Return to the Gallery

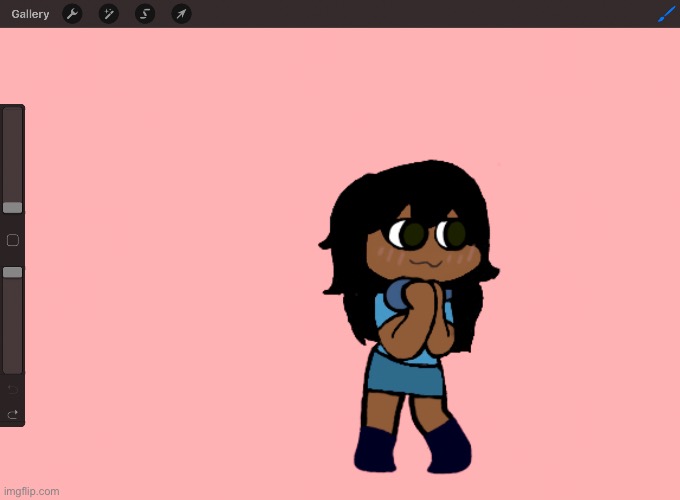coord(30,14)
